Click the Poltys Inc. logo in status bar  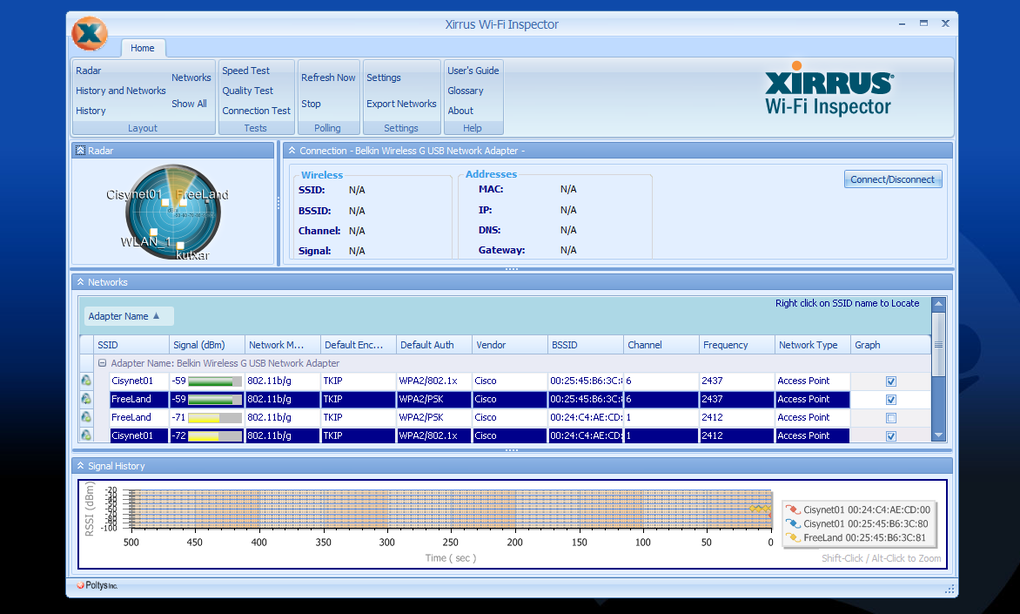click(97, 585)
